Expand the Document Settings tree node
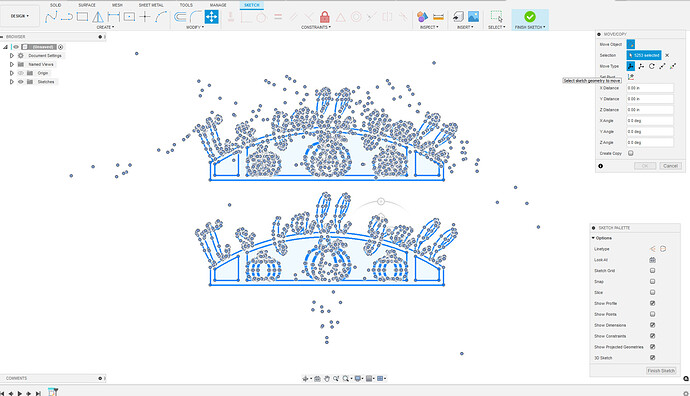Viewport: 690px width, 396px height. [12, 56]
